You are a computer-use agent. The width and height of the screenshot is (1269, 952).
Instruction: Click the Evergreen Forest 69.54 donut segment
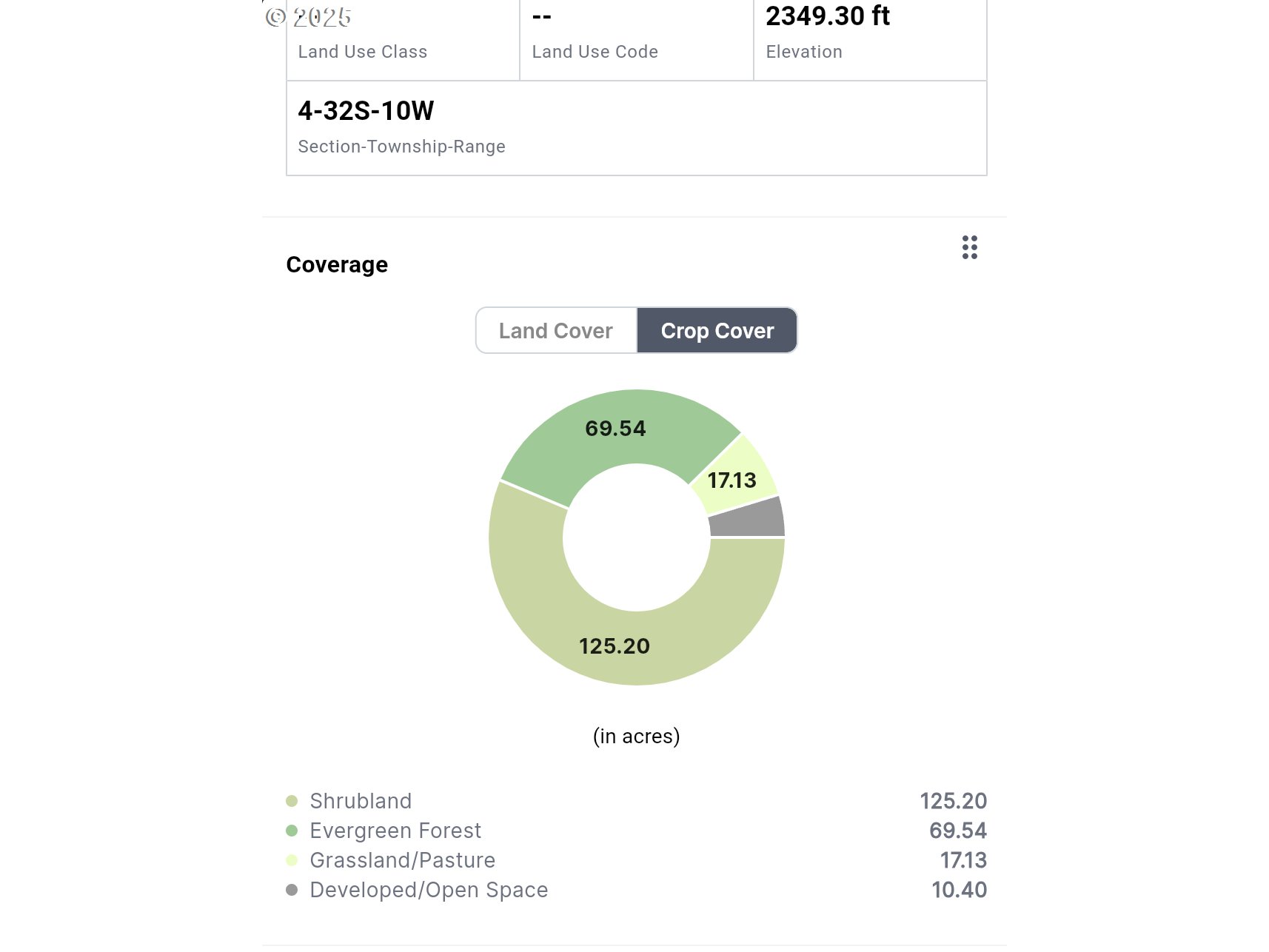[x=615, y=429]
